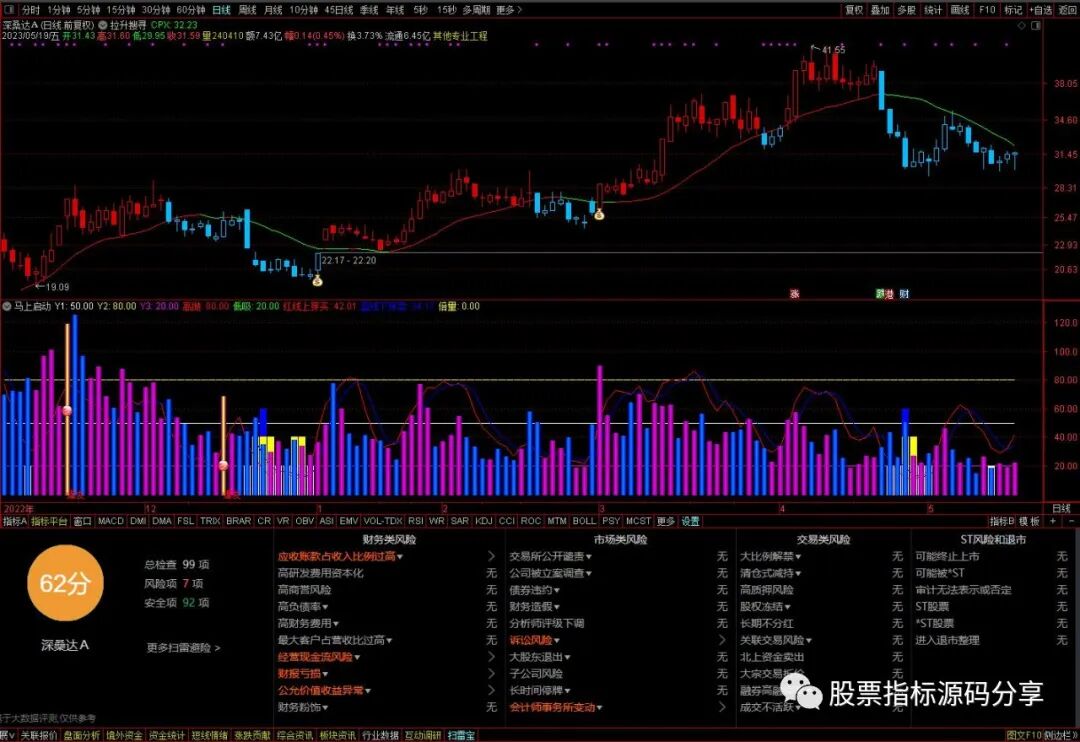Click the window split icon at chart top-right
The width and height of the screenshot is (1080, 742).
click(1036, 25)
